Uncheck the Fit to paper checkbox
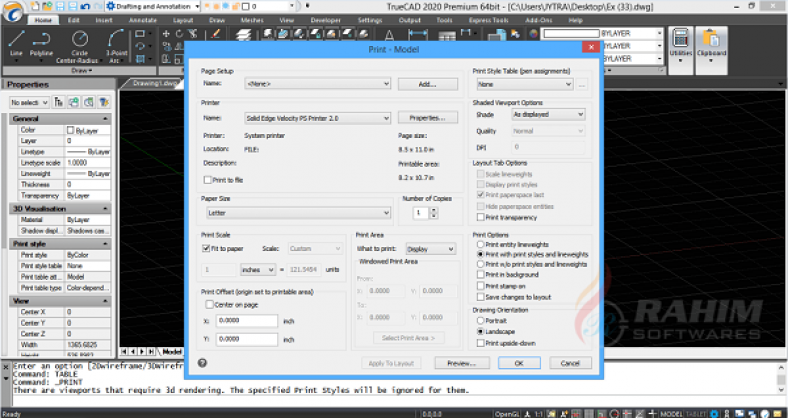The height and width of the screenshot is (418, 788). coord(206,248)
